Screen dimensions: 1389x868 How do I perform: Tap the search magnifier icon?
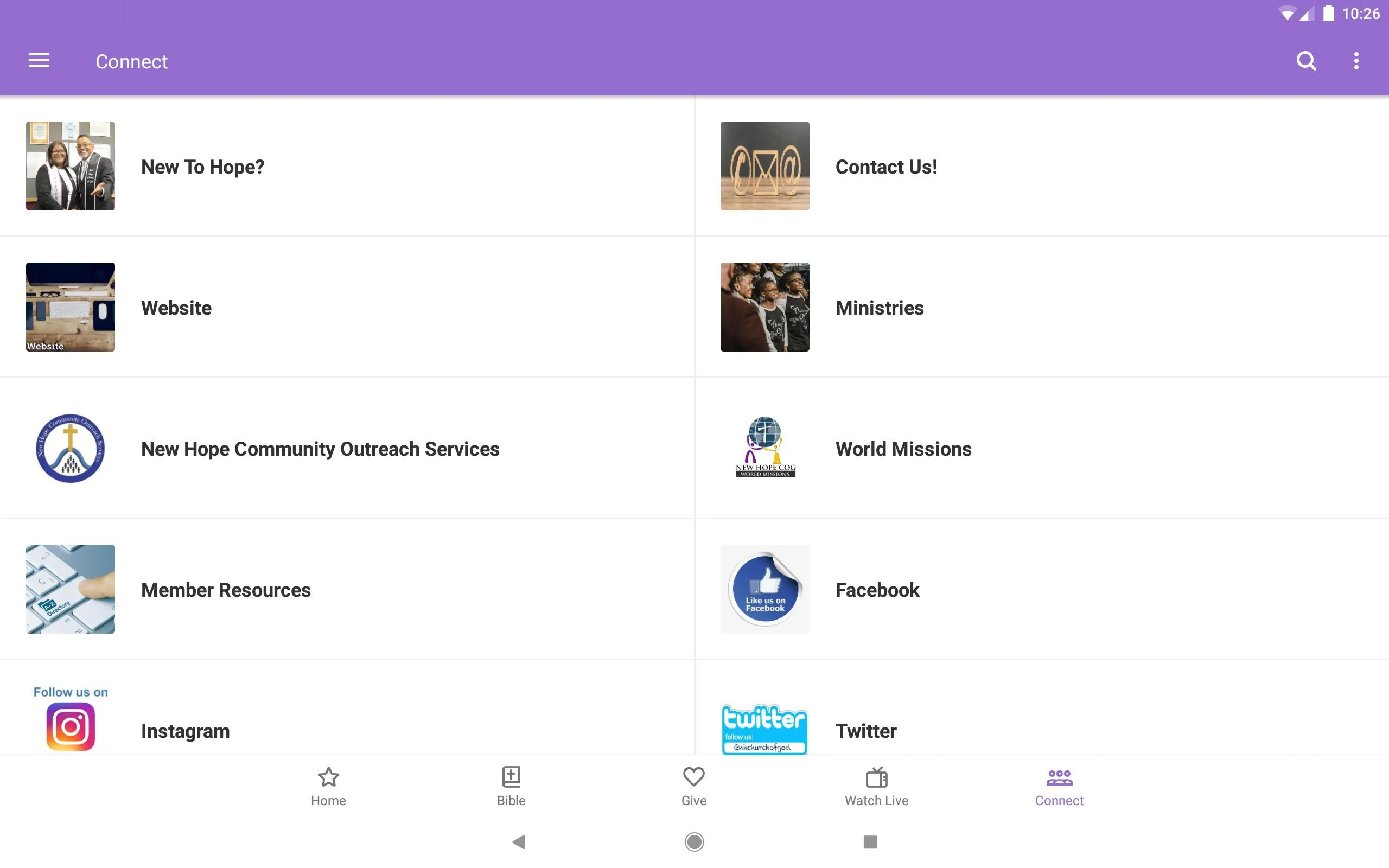point(1306,61)
